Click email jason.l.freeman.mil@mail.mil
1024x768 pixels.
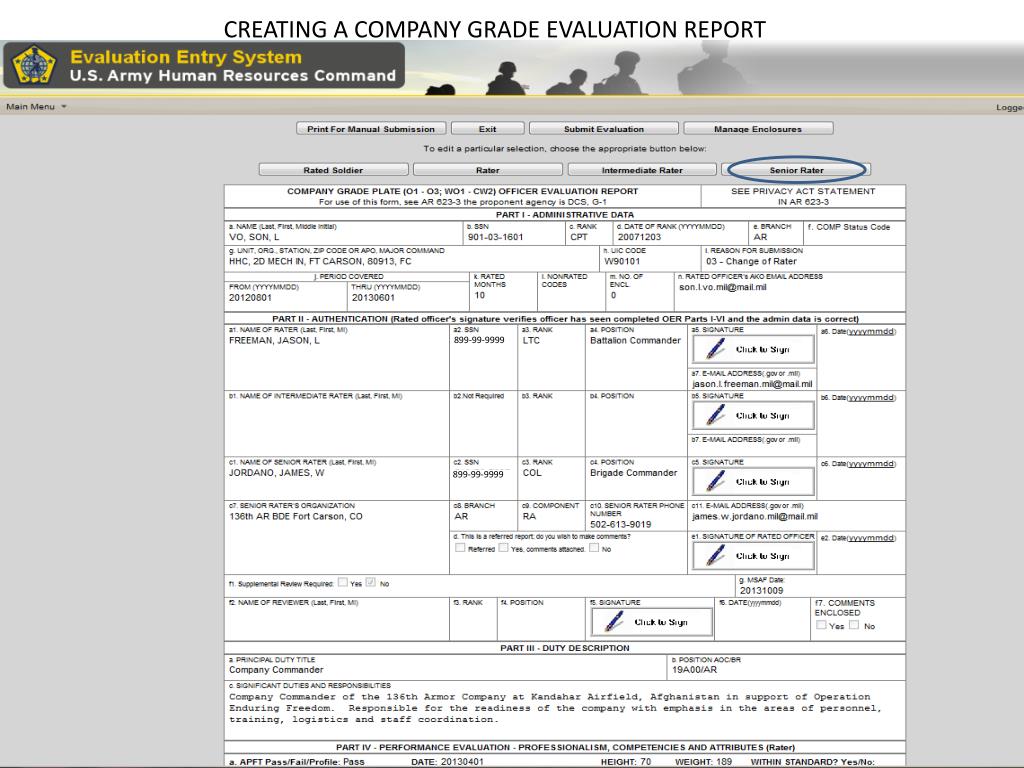(752, 384)
